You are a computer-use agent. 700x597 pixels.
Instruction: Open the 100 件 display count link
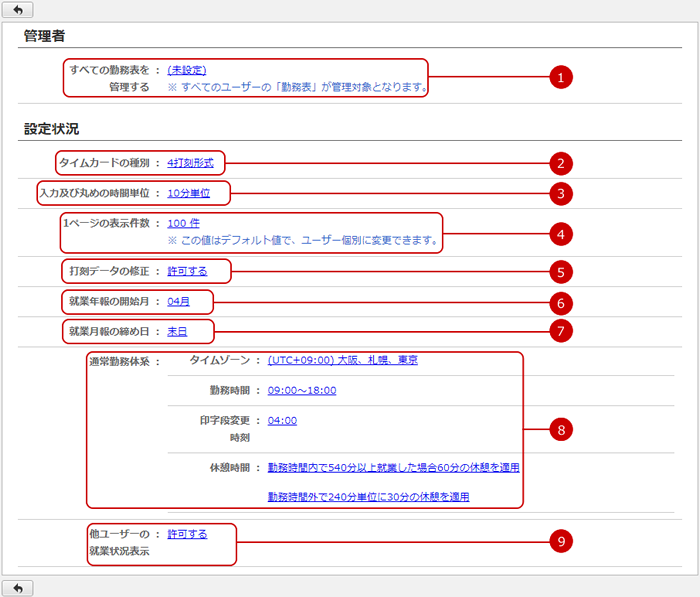point(184,224)
